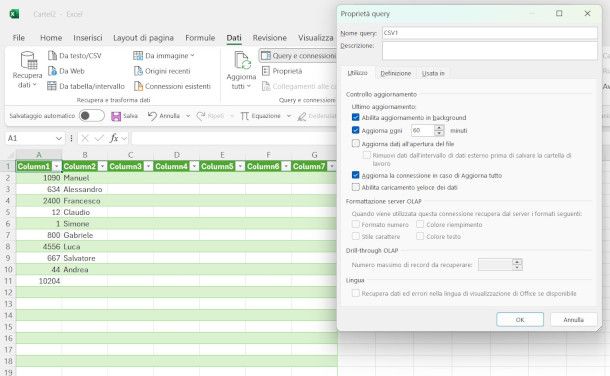Image resolution: width=610 pixels, height=376 pixels.
Task: Select column B header
Action: tap(84, 155)
